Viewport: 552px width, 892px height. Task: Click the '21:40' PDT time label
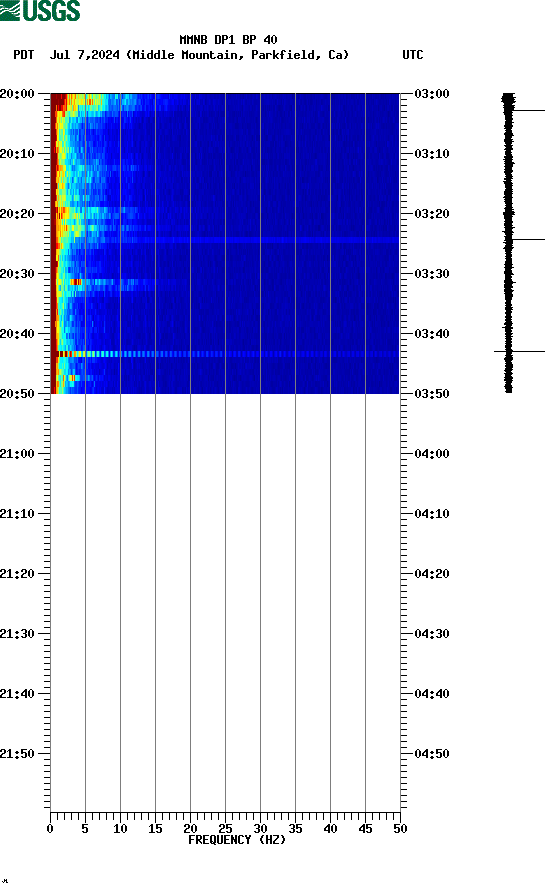point(17,694)
